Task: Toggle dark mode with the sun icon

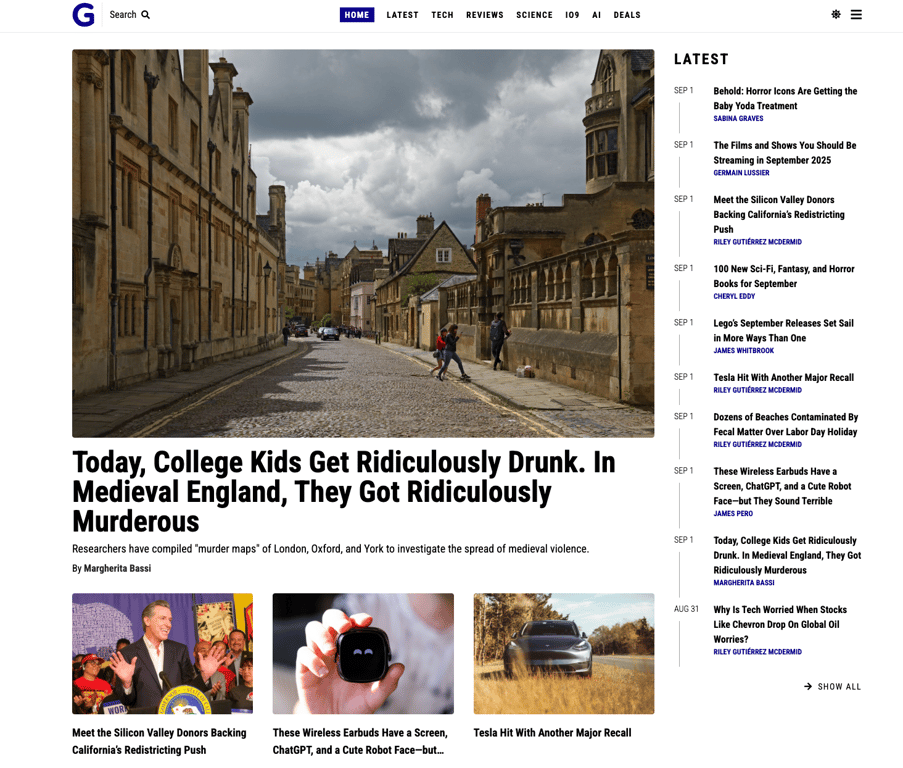Action: pyautogui.click(x=836, y=15)
